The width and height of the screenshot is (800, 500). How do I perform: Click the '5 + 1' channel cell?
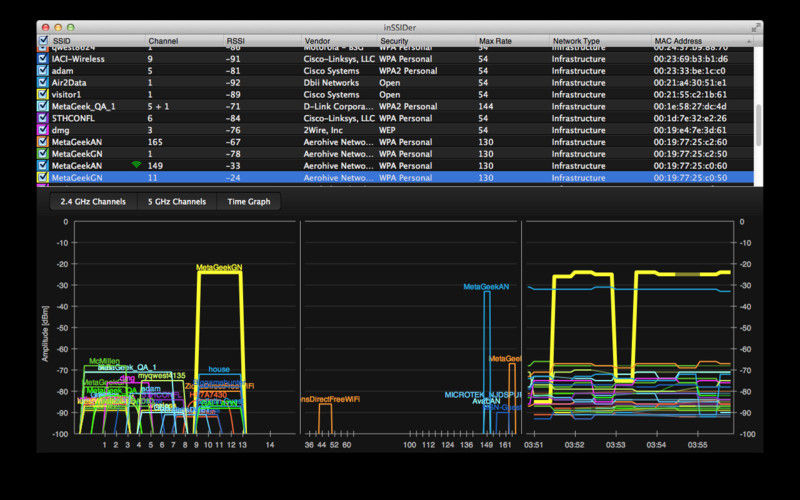click(158, 106)
